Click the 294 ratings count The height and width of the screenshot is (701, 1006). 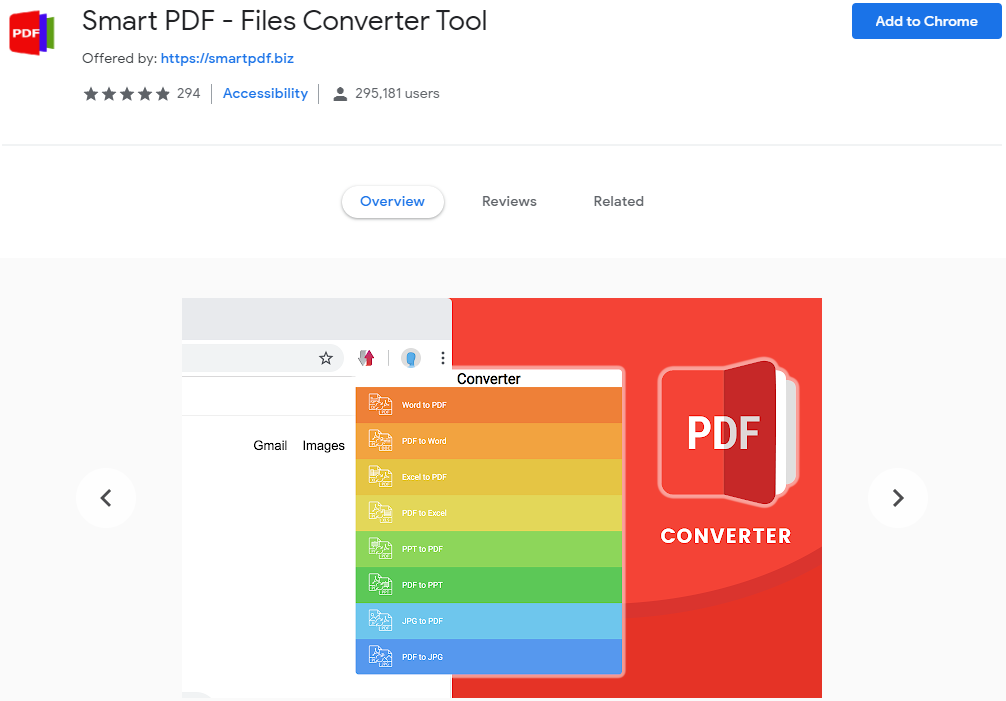(x=189, y=94)
